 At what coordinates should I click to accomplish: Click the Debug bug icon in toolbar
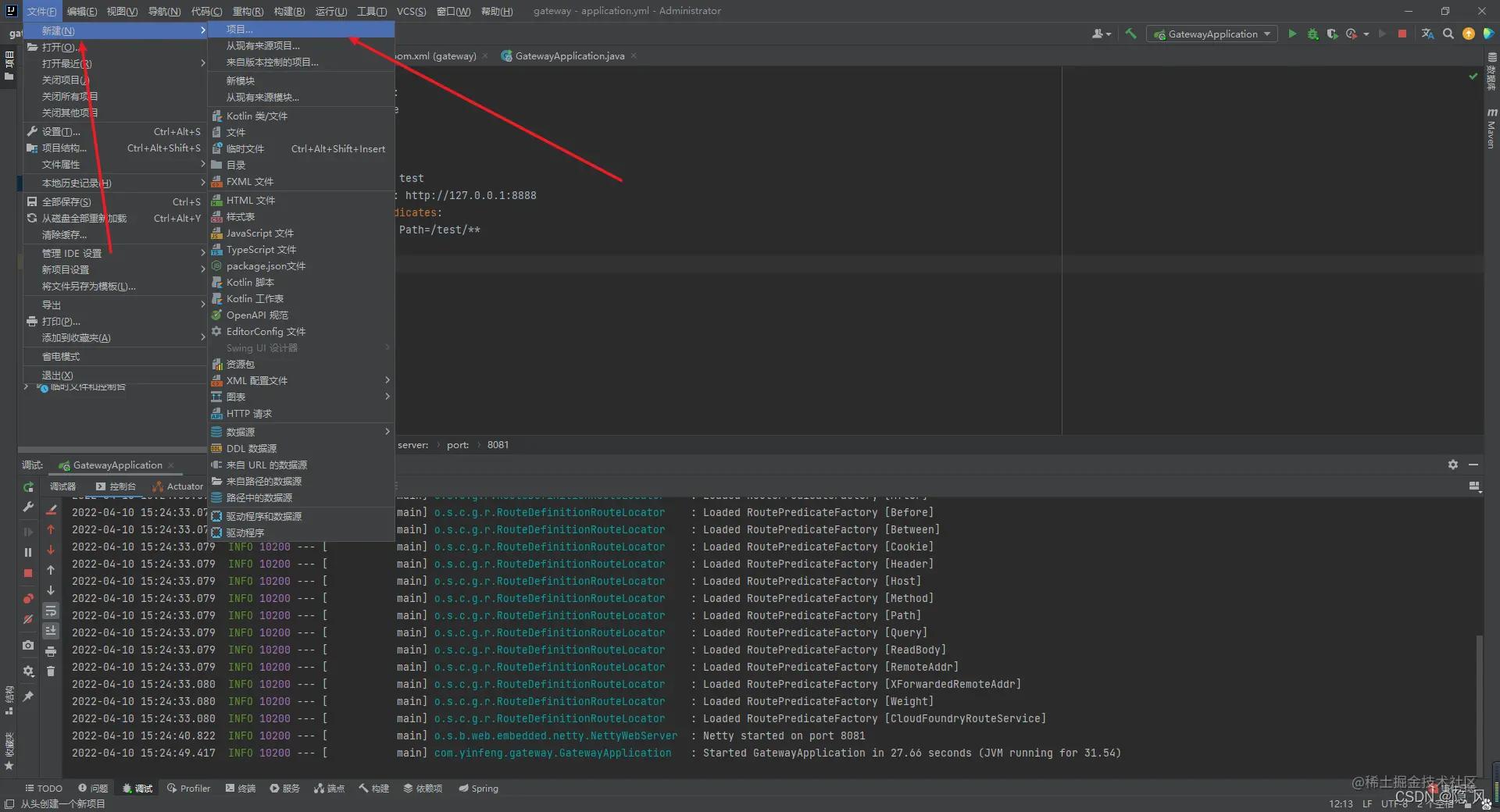[x=1312, y=34]
